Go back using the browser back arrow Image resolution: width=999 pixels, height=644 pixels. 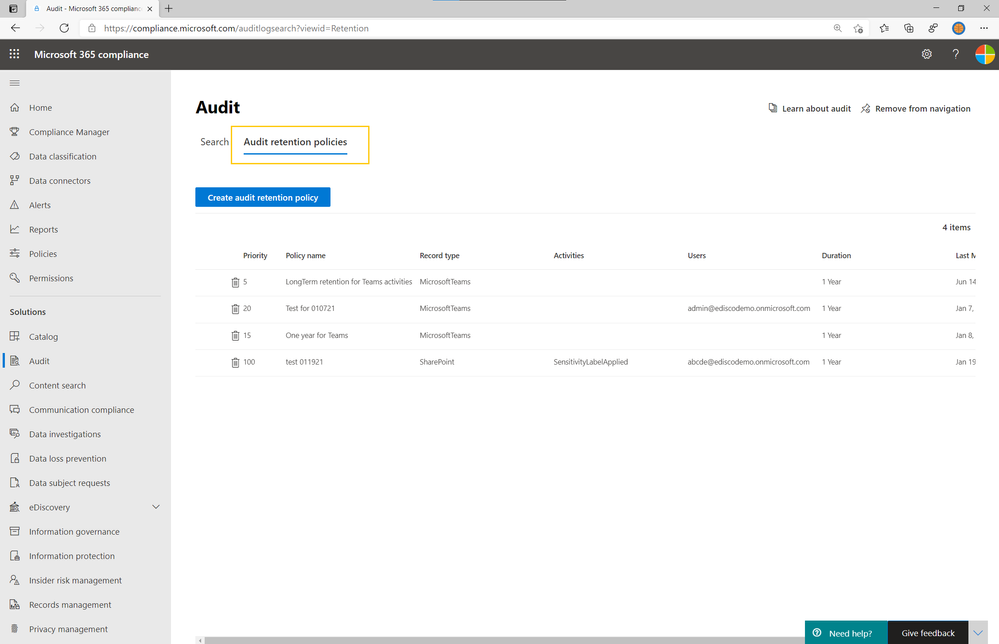pos(15,28)
